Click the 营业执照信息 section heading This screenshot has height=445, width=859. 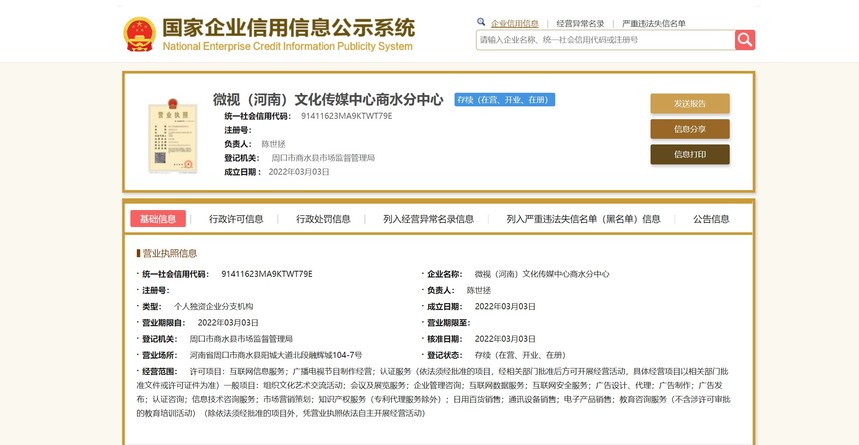(169, 253)
